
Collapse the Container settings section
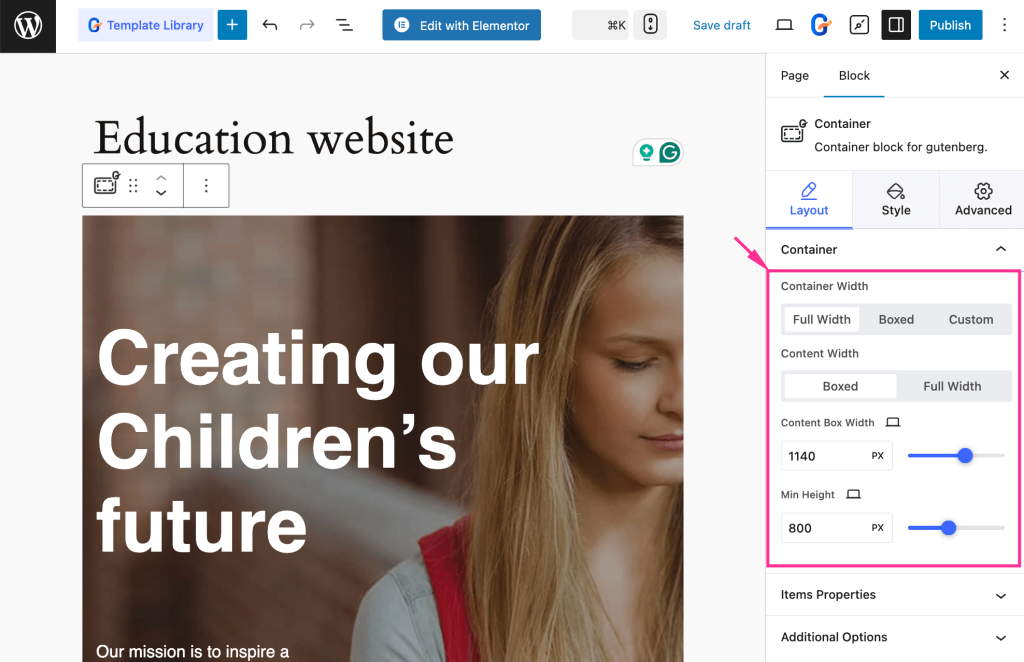point(1000,249)
